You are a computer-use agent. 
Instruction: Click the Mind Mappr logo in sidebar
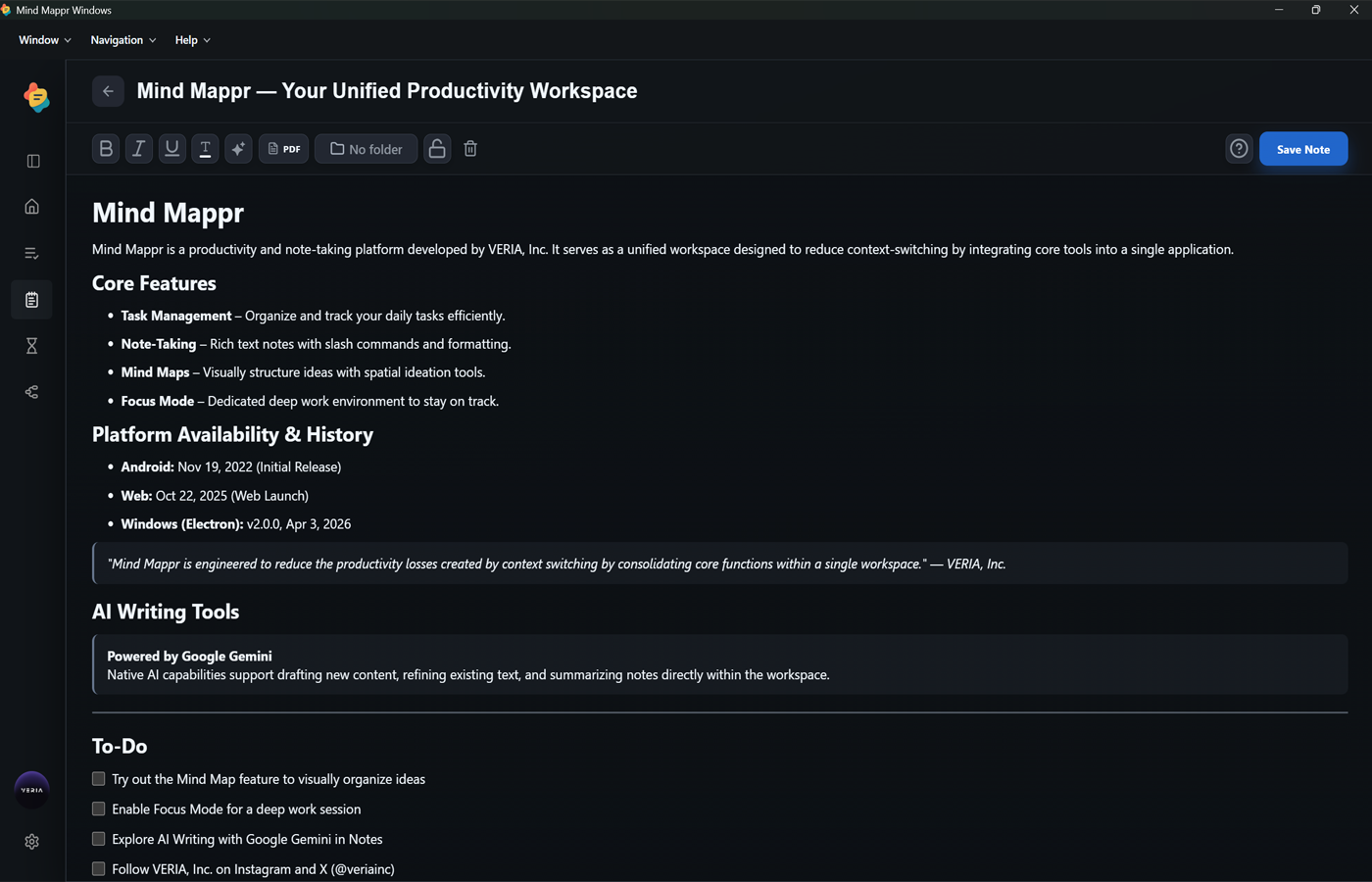35,98
